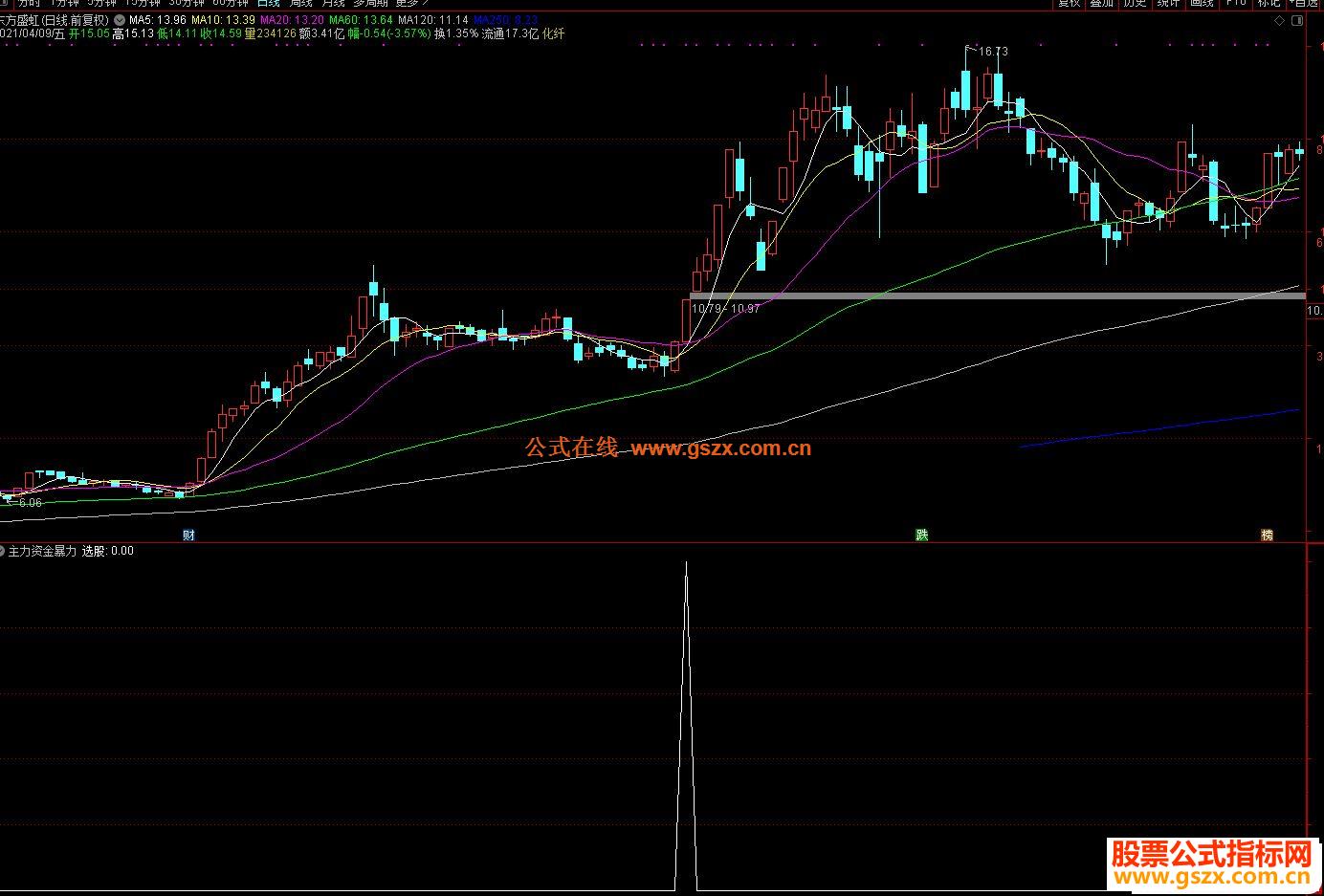Viewport: 1324px width, 896px height.
Task: Click the 流通17.3亿 value
Action: [x=510, y=33]
